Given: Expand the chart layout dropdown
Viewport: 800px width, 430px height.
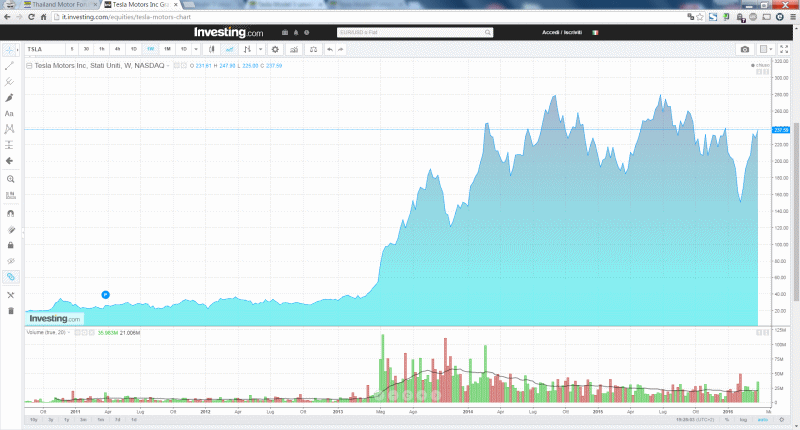Looking at the screenshot, I should (x=766, y=49).
